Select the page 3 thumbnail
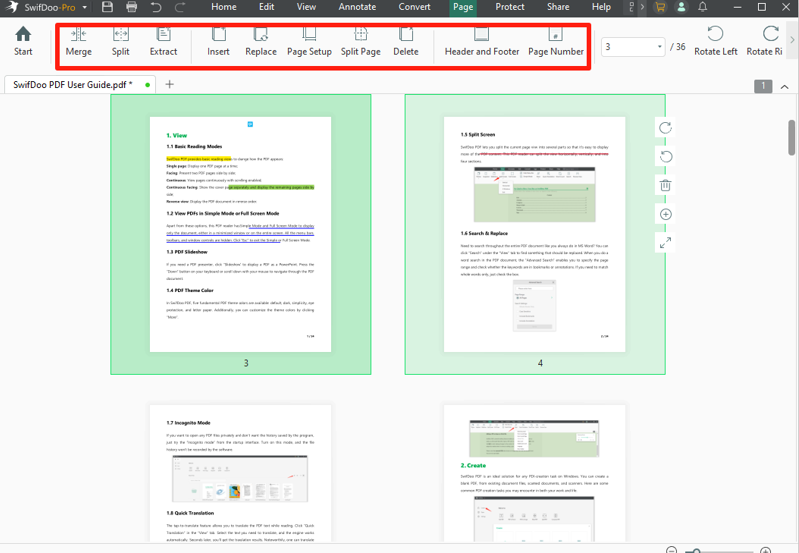Image resolution: width=799 pixels, height=553 pixels. point(241,234)
